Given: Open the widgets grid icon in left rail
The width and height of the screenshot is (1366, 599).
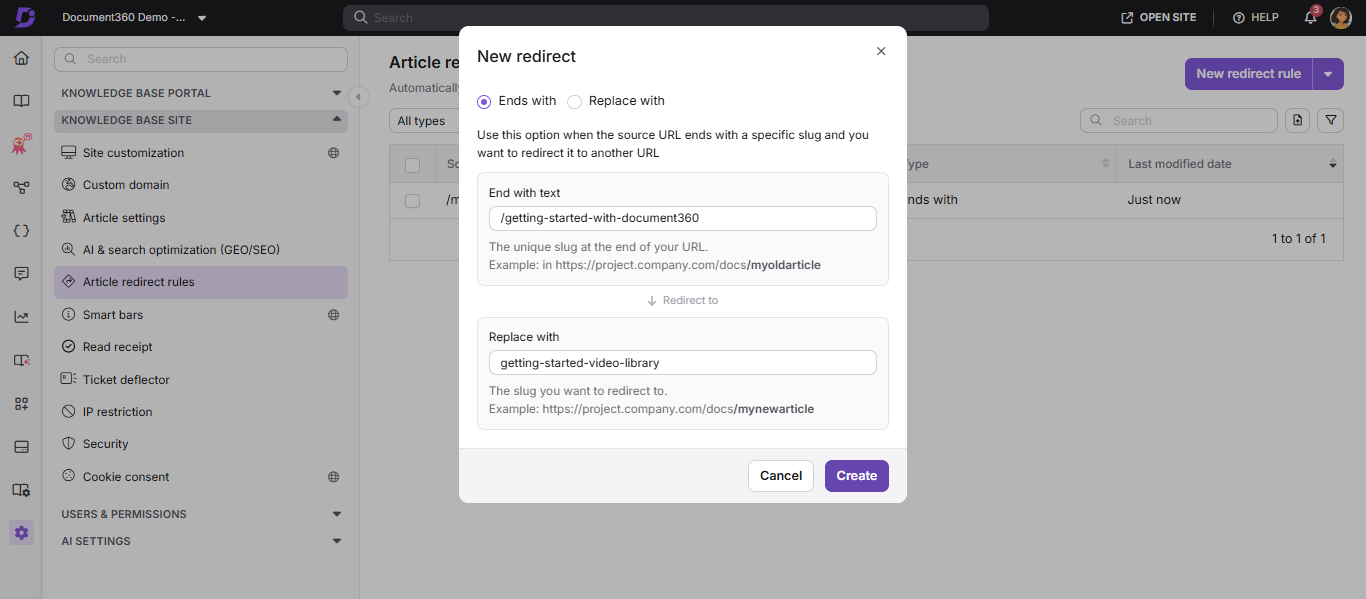Looking at the screenshot, I should click(x=21, y=404).
